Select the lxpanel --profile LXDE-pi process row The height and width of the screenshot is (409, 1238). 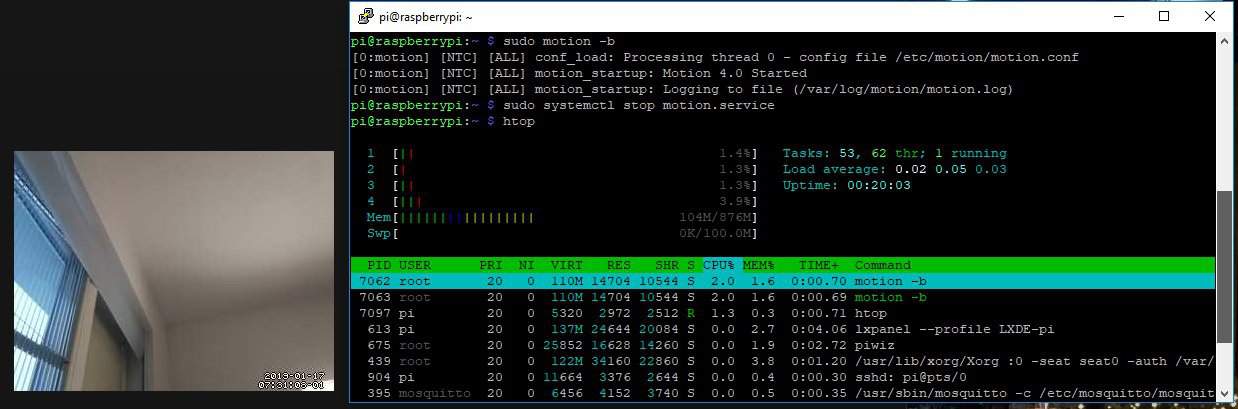(x=782, y=329)
